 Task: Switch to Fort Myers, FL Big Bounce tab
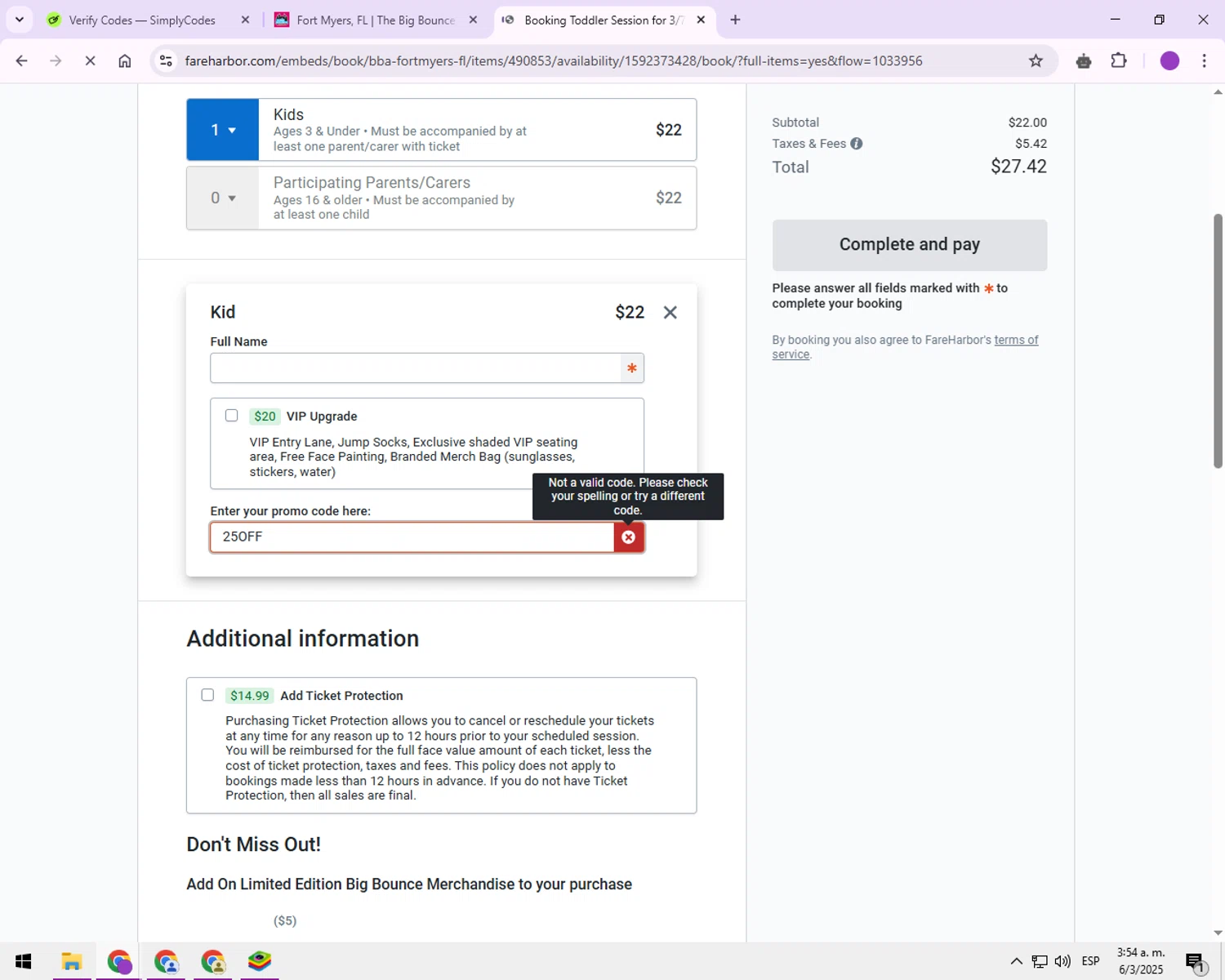[x=375, y=20]
